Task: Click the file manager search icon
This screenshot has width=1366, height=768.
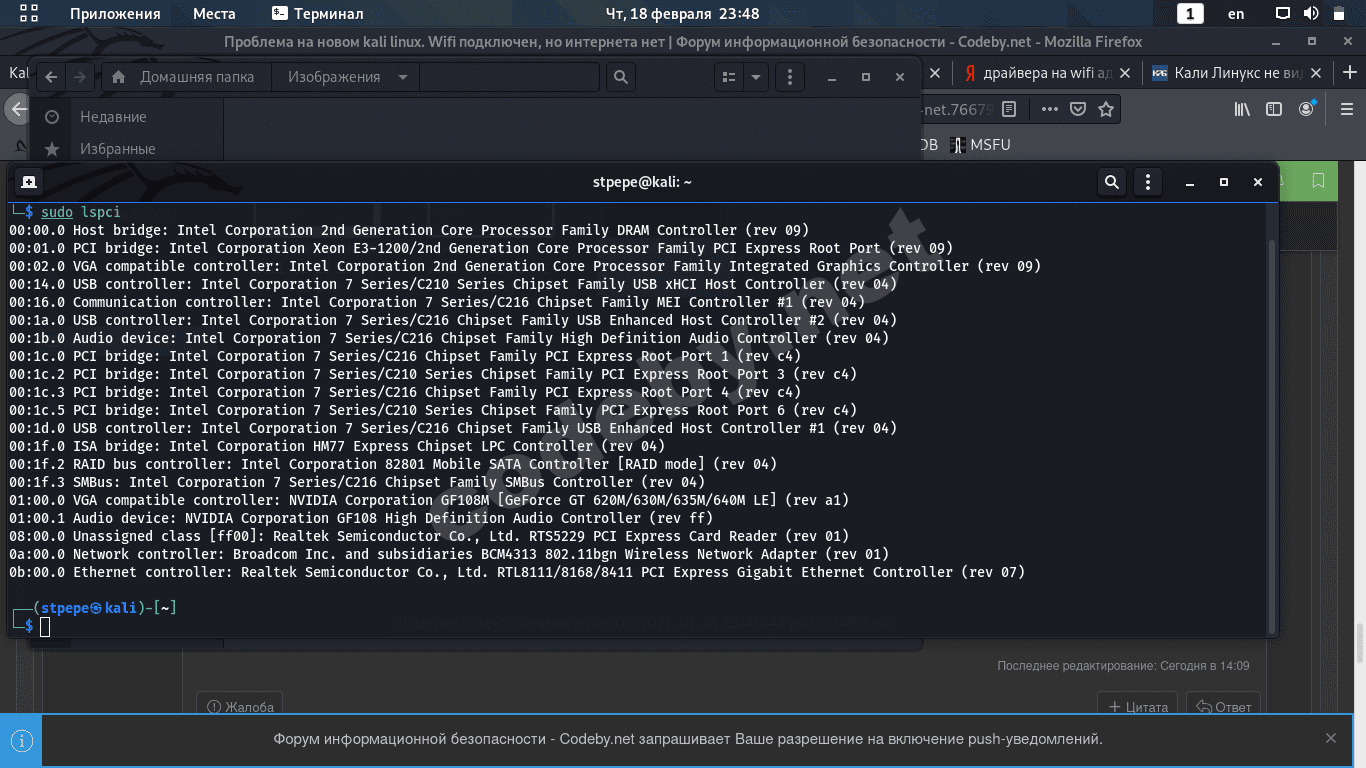Action: pos(621,77)
